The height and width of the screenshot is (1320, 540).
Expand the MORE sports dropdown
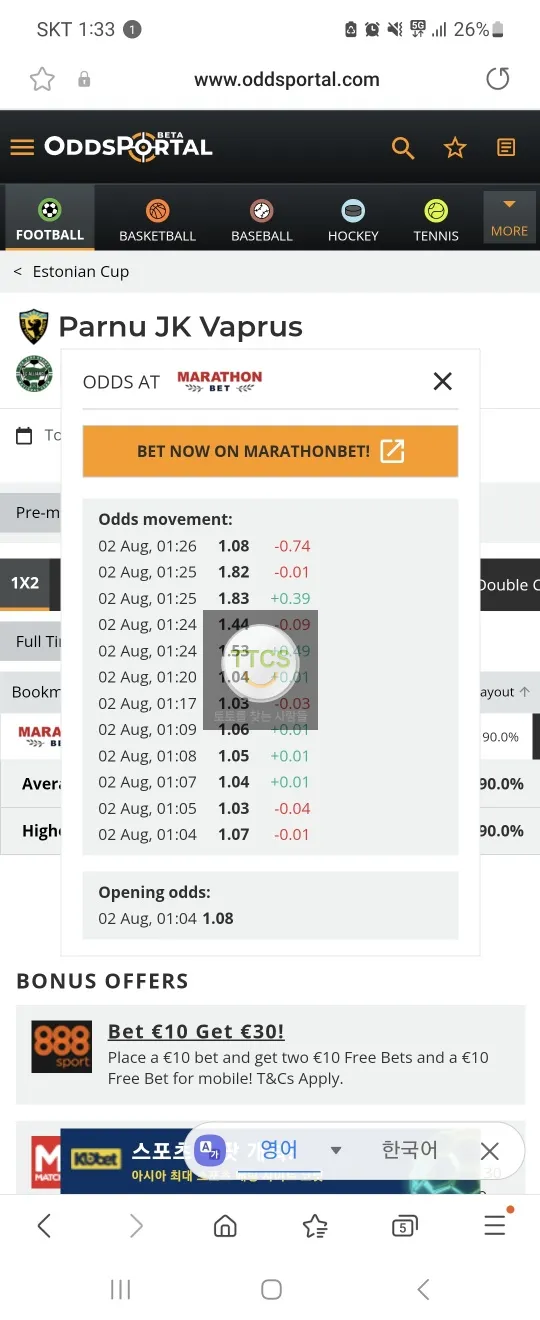509,217
